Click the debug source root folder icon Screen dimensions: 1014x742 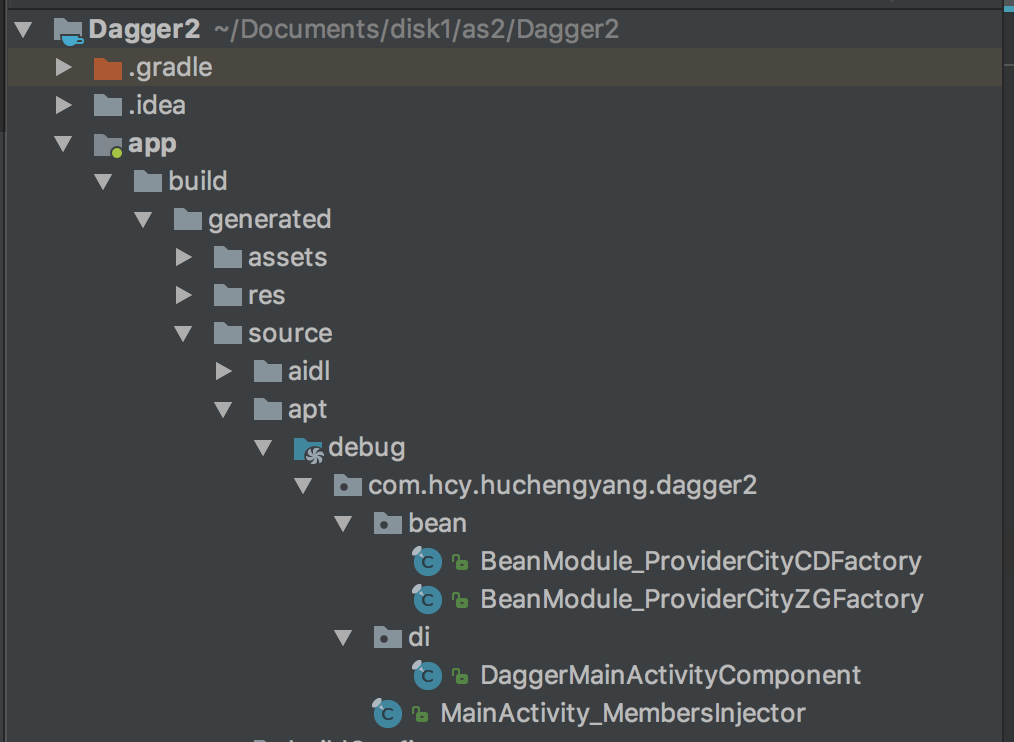[308, 448]
